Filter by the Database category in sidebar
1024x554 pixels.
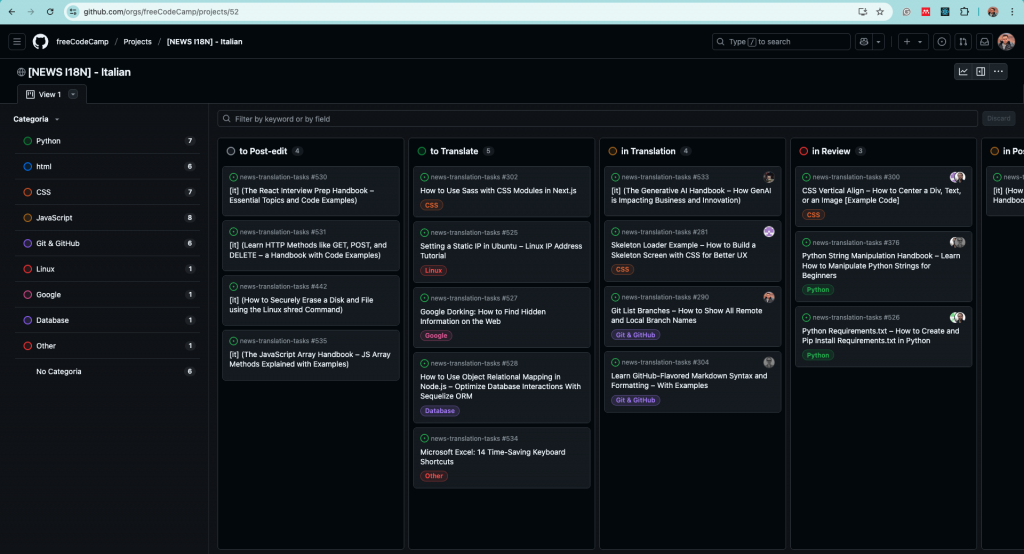[108, 320]
